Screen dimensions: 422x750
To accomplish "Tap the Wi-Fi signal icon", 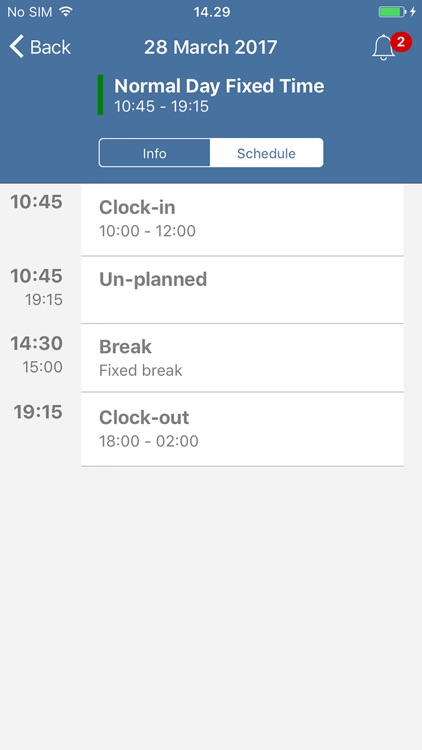I will click(x=66, y=11).
